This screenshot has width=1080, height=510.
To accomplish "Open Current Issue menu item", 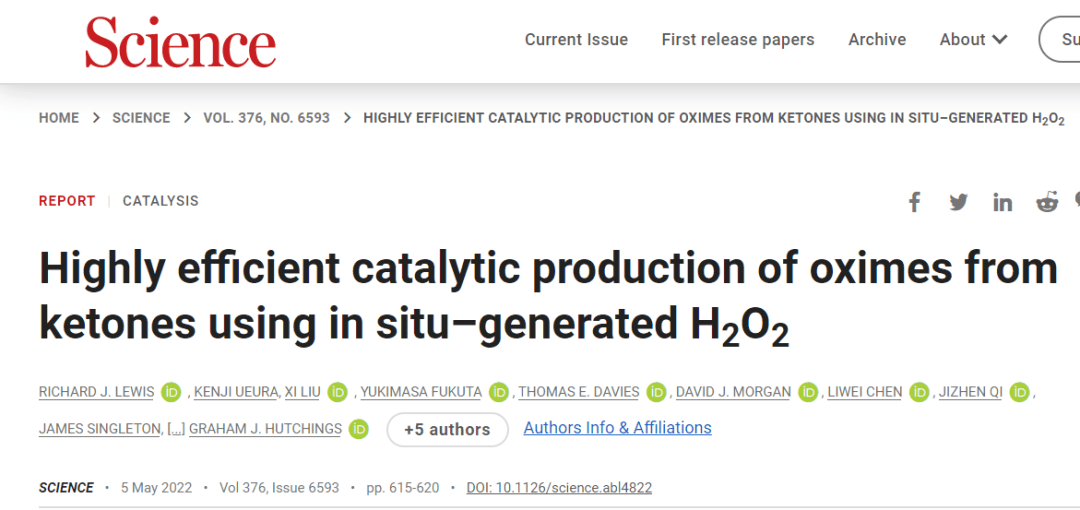I will click(x=576, y=40).
